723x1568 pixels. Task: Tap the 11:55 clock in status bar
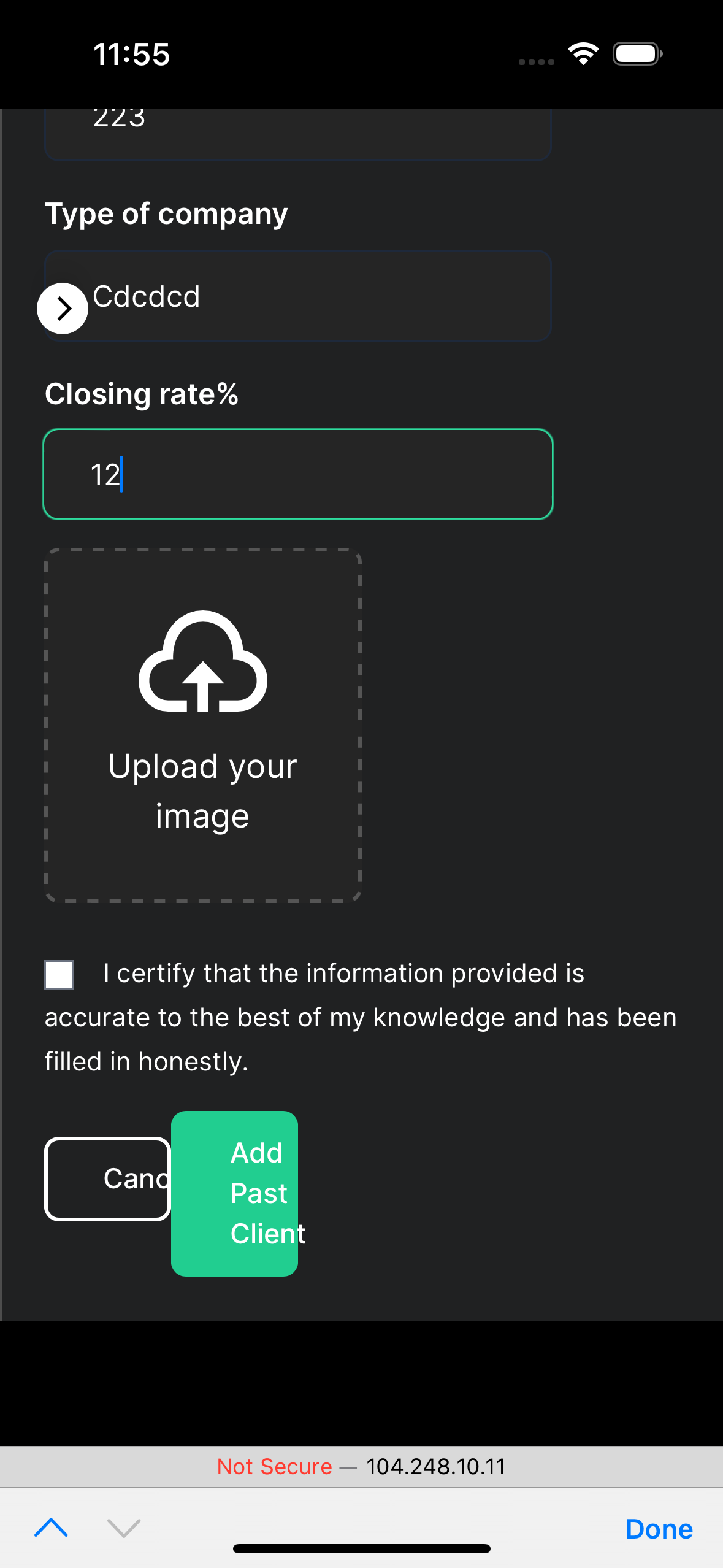tap(131, 54)
